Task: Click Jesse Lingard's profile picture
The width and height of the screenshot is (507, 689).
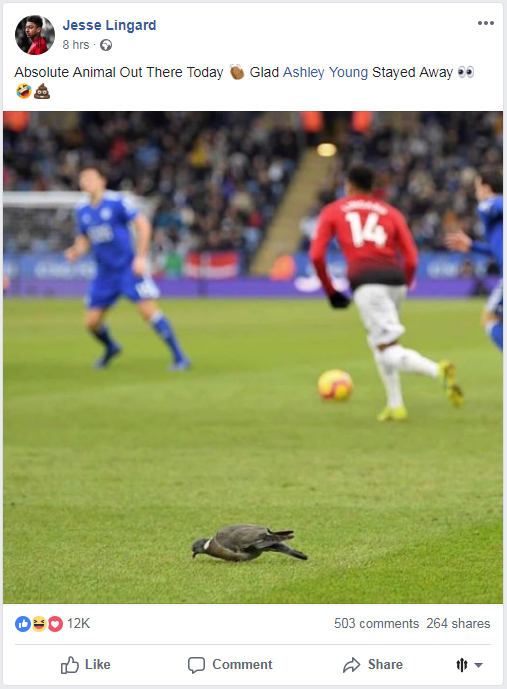Action: coord(35,35)
